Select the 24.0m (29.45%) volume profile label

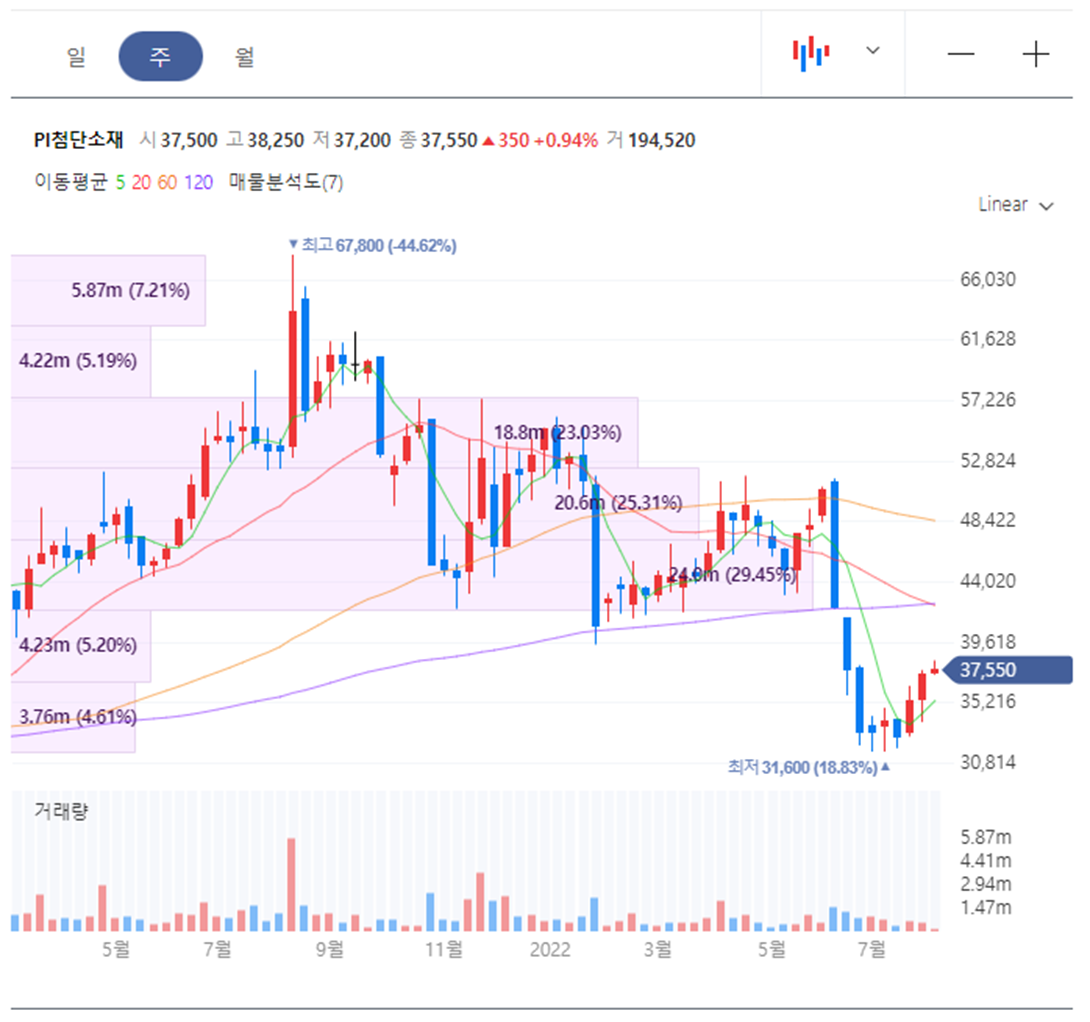tap(732, 575)
